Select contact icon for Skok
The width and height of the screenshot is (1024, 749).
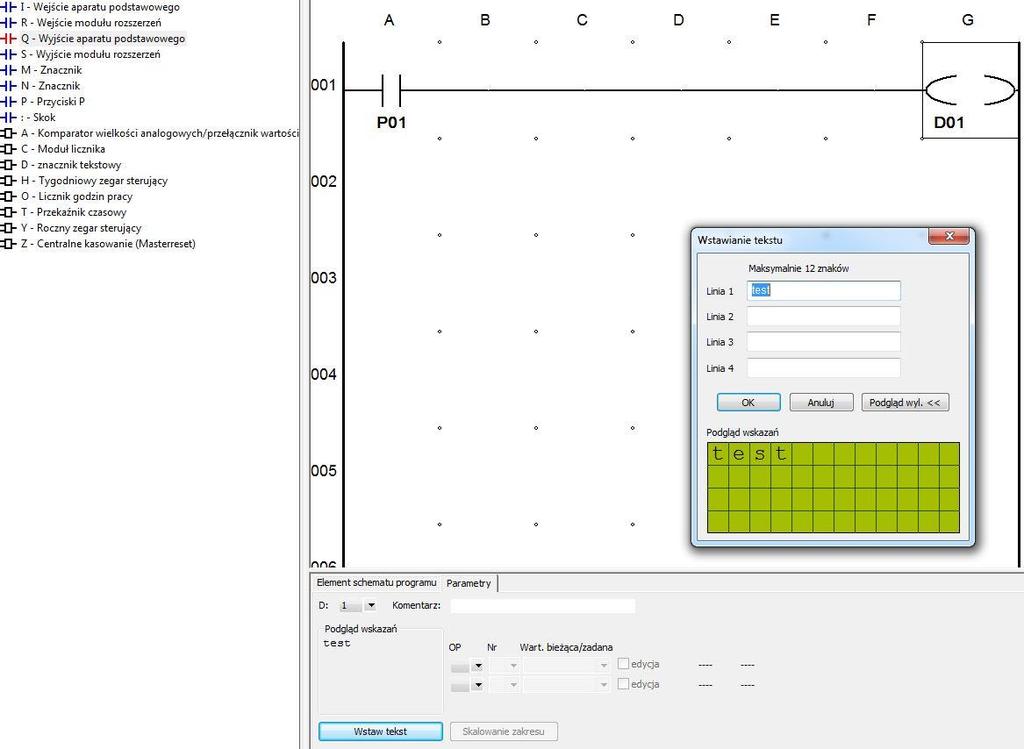(8, 118)
